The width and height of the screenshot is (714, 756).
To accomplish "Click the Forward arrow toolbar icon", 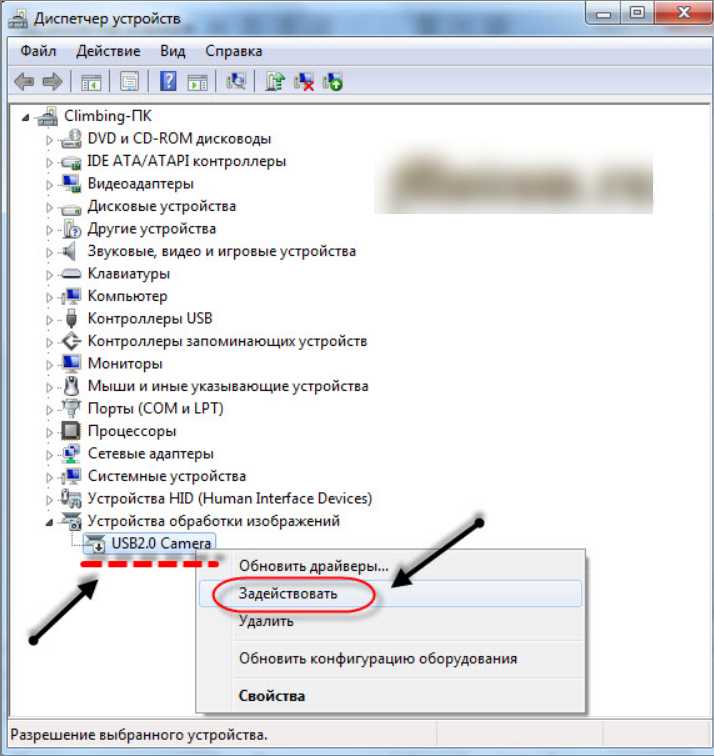I will (53, 81).
